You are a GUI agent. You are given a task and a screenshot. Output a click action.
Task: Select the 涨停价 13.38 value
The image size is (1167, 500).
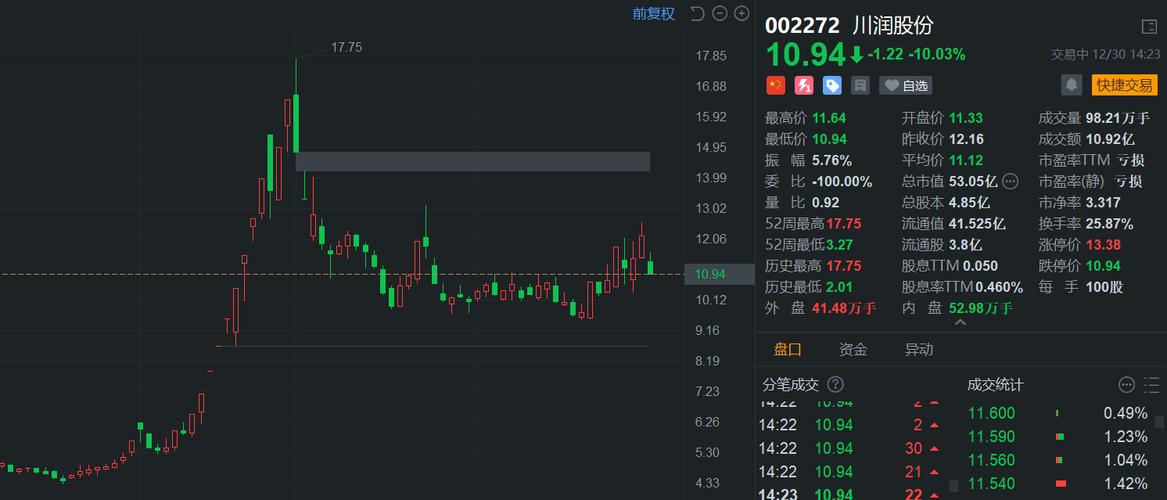[x=1104, y=245]
